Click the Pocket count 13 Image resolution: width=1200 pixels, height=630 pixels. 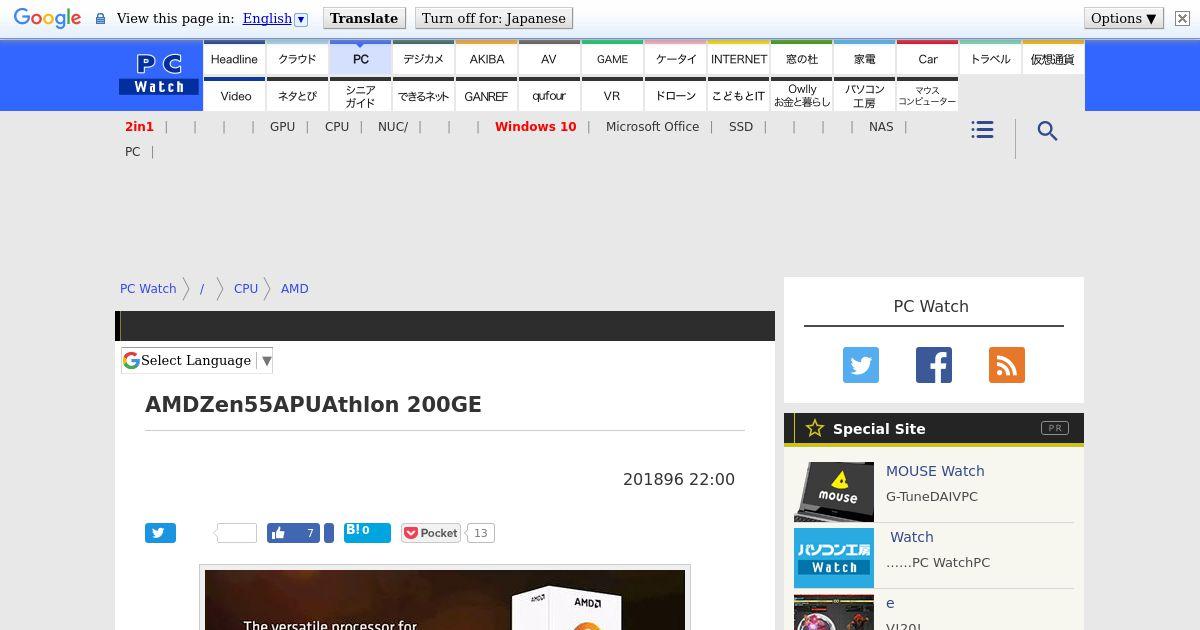(x=481, y=533)
